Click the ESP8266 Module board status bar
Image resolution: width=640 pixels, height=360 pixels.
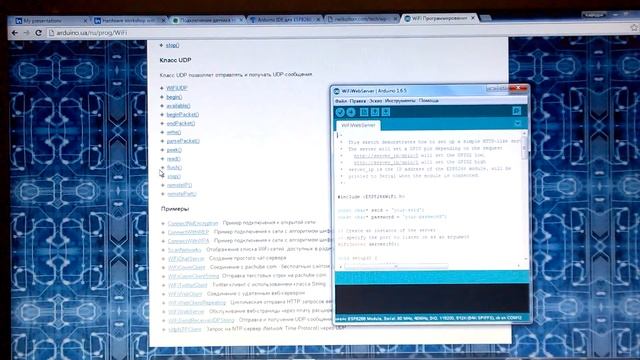coord(432,318)
